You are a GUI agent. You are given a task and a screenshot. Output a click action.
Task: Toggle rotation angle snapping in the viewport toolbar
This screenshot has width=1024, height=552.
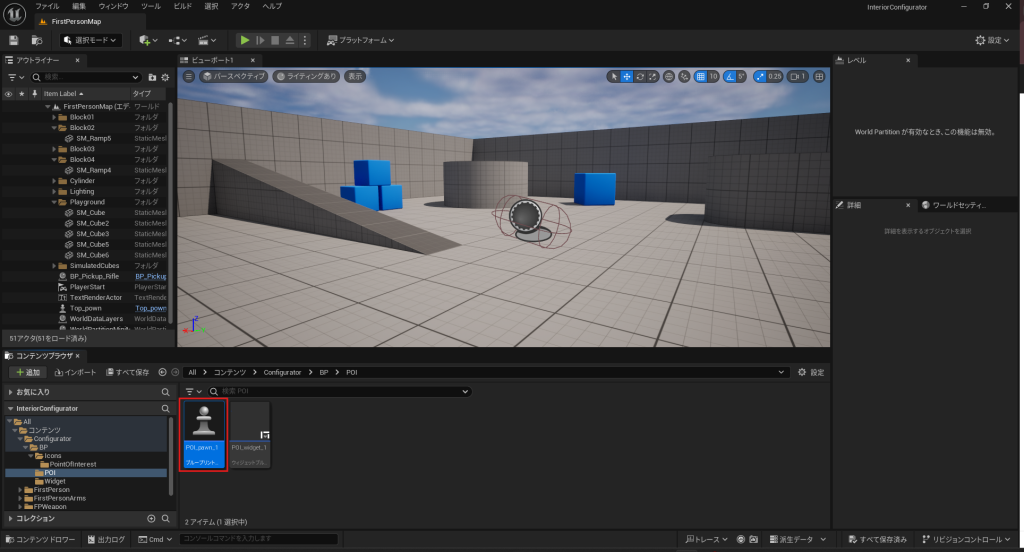tap(731, 76)
